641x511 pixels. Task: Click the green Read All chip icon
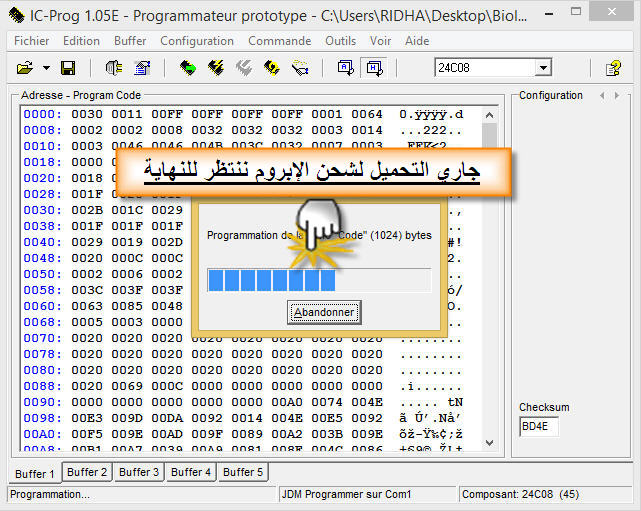click(187, 68)
